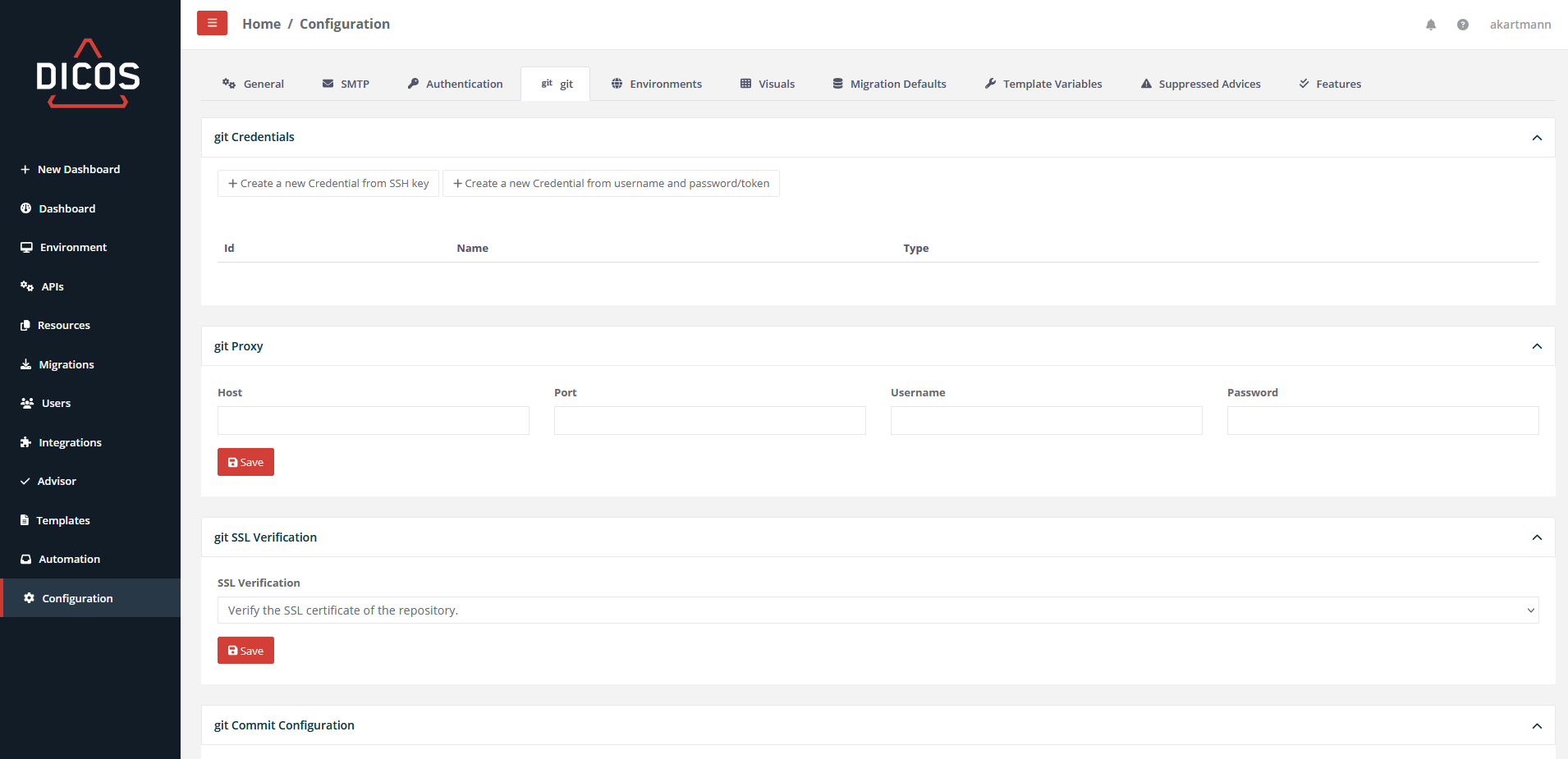Image resolution: width=1568 pixels, height=759 pixels.
Task: Collapse the git SSL Verification section
Action: [1537, 537]
